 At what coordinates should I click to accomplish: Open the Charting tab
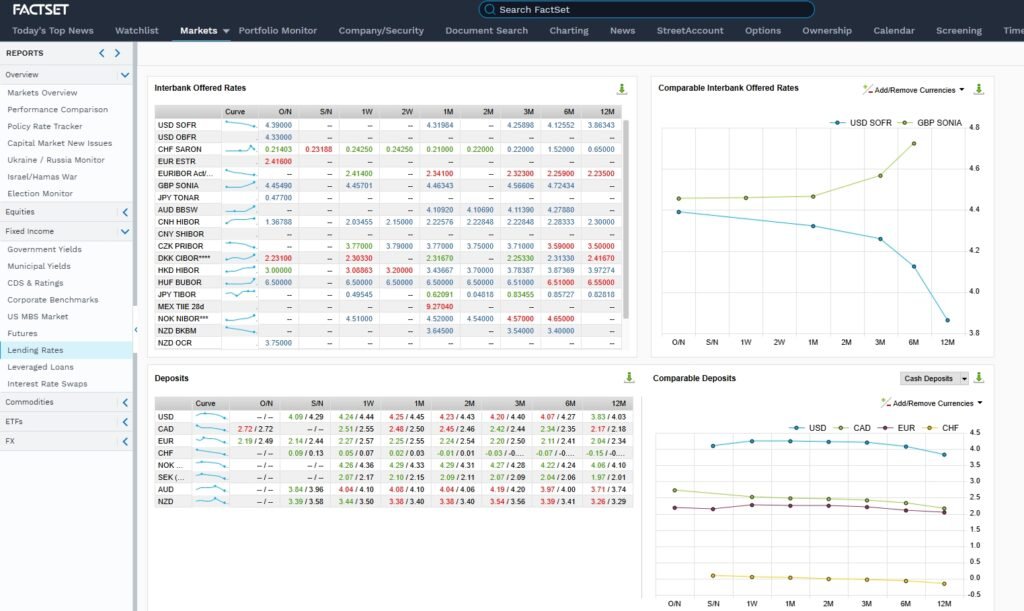(568, 31)
